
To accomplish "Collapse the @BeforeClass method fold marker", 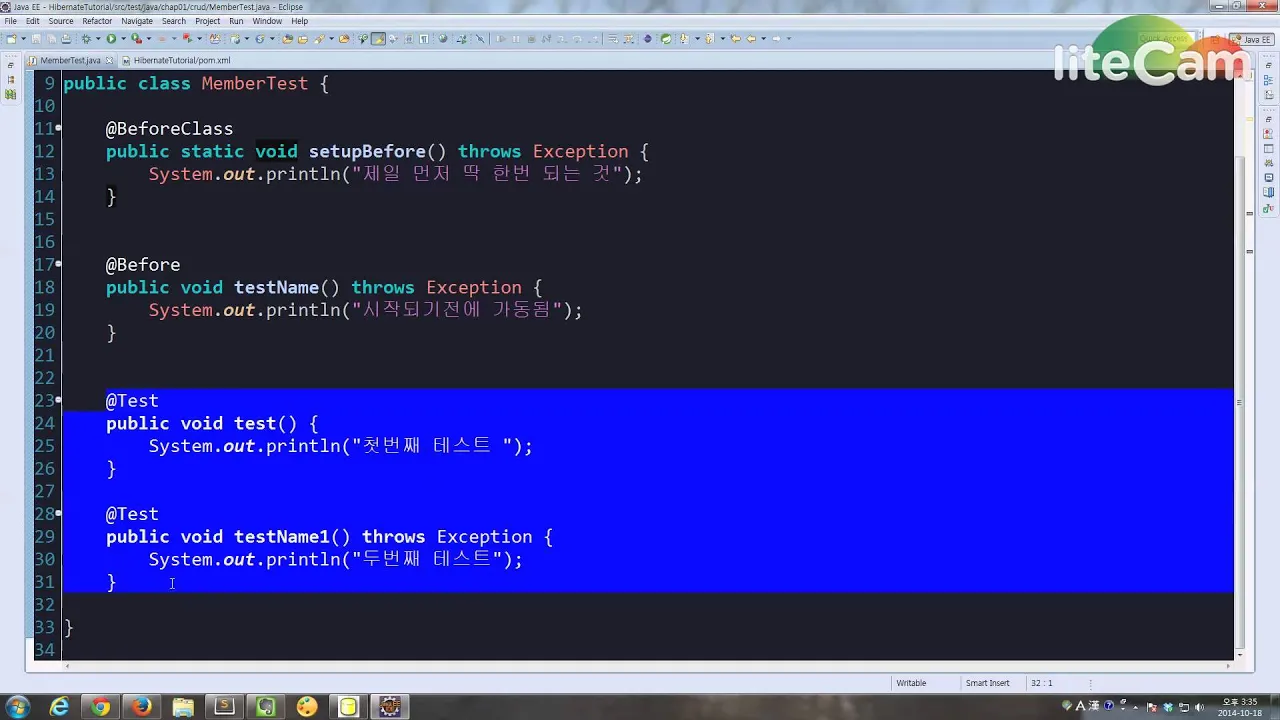I will [59, 129].
